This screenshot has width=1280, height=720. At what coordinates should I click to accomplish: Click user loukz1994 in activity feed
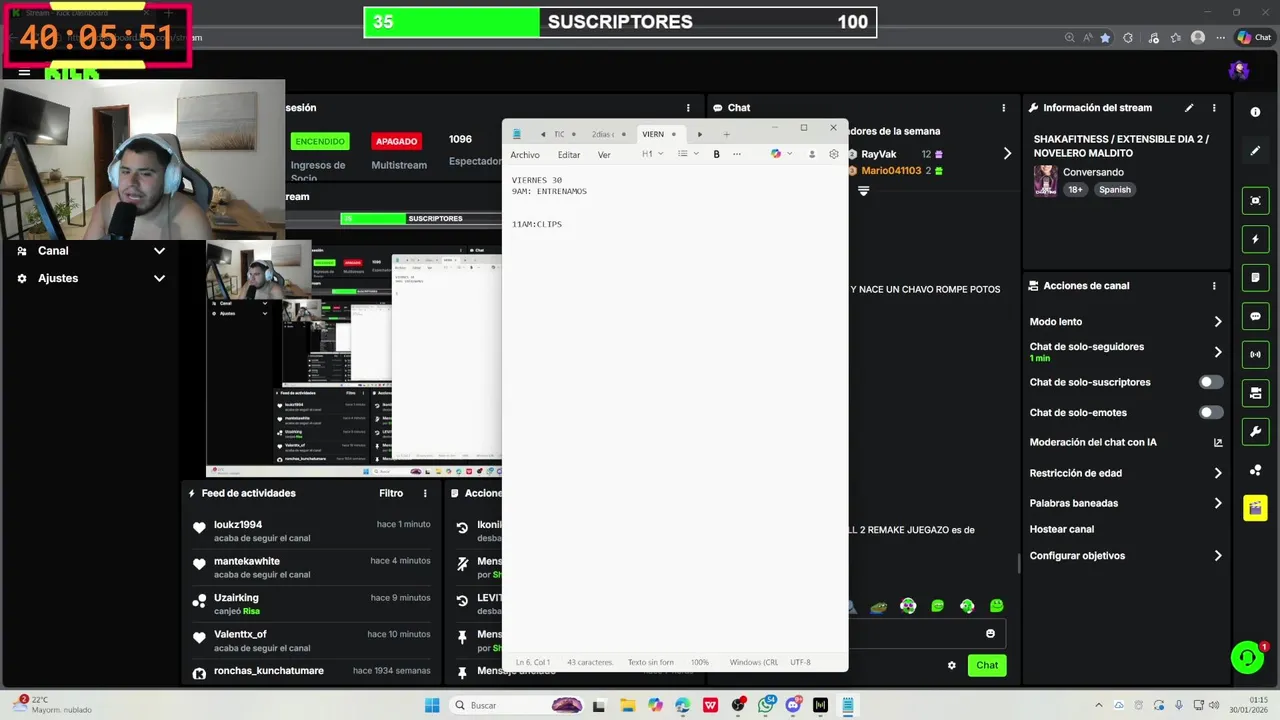coord(238,524)
